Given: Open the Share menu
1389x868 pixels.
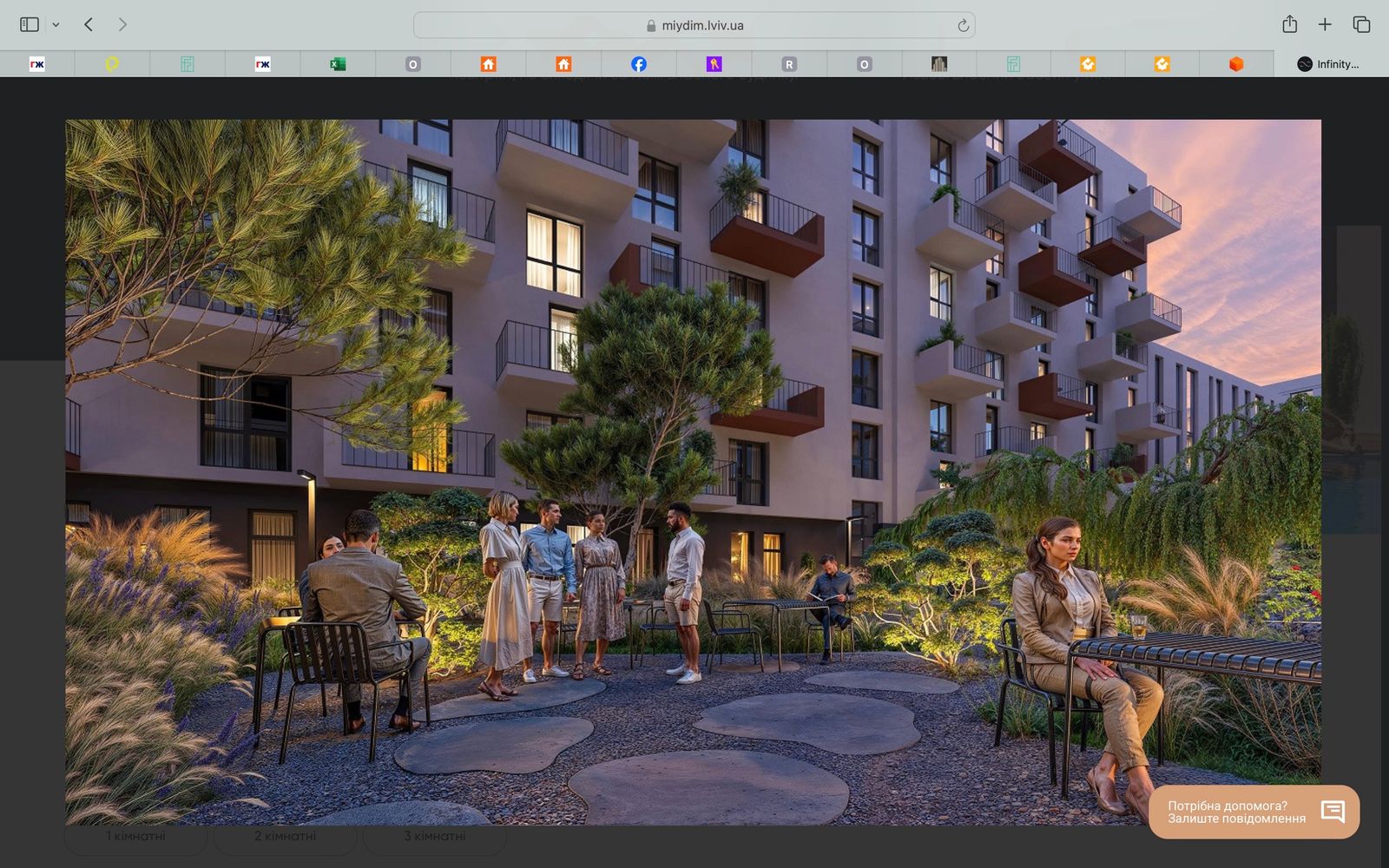Looking at the screenshot, I should click(1289, 24).
